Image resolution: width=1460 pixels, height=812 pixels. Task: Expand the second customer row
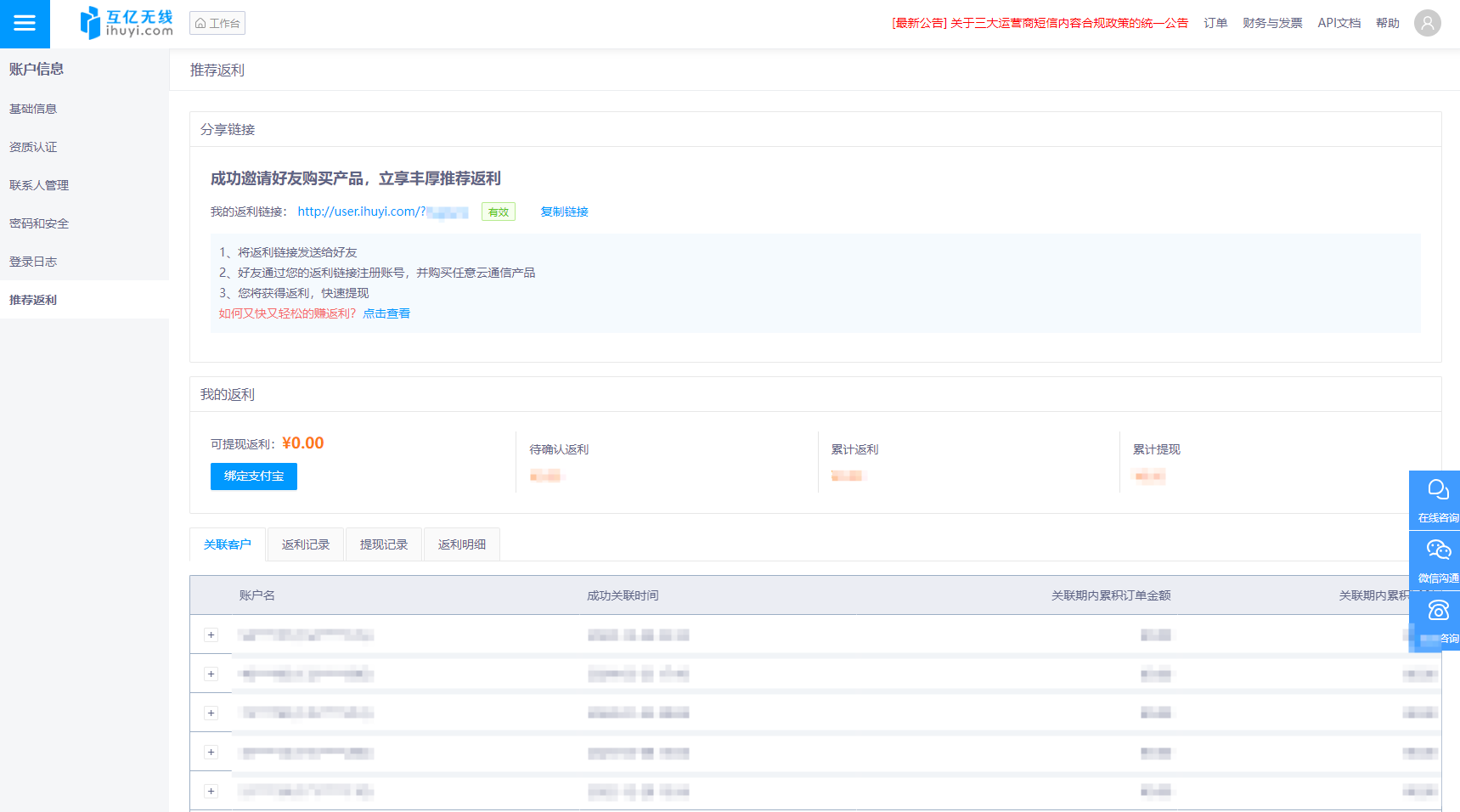[211, 674]
